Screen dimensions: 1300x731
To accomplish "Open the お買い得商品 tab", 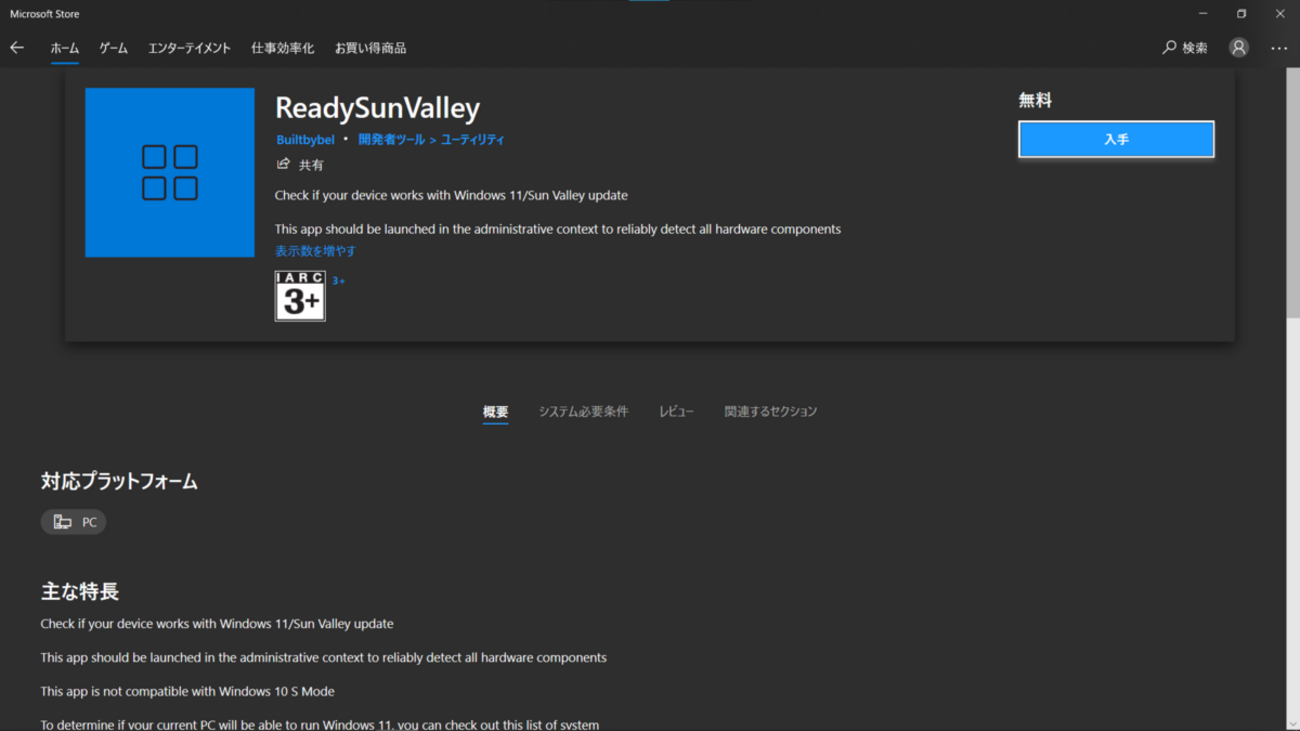I will (370, 48).
